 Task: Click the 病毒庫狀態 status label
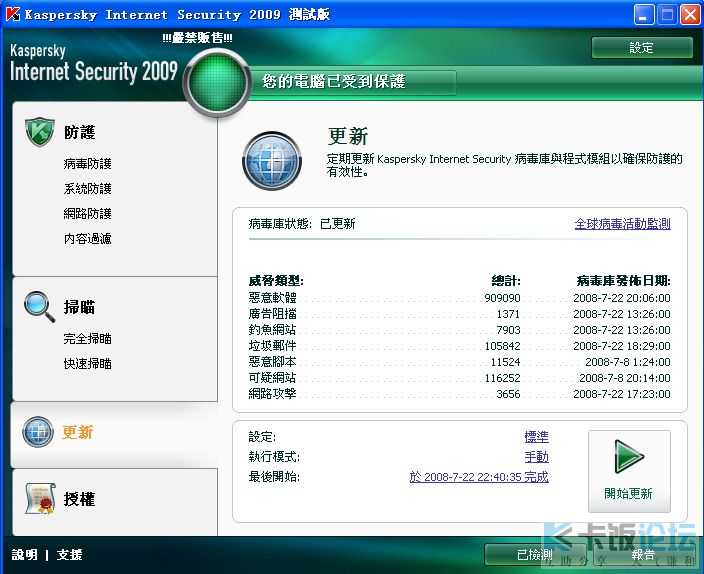point(280,224)
